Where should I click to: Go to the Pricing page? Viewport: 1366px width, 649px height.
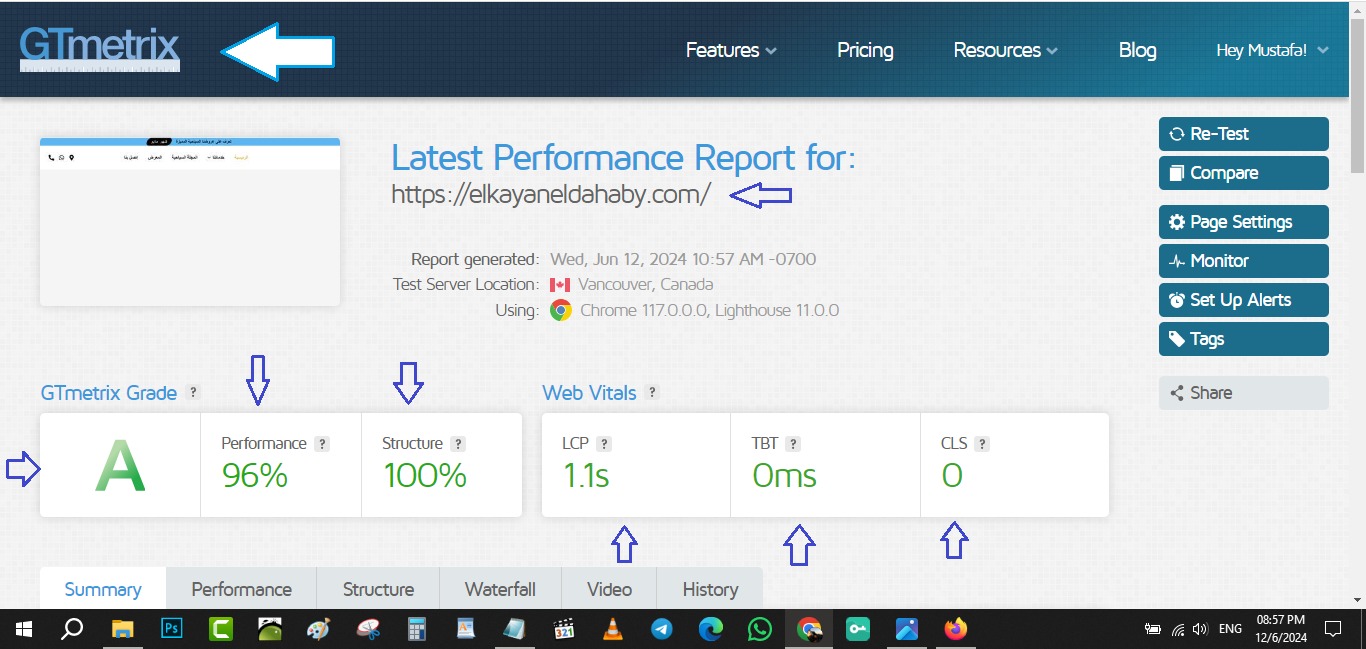pyautogui.click(x=865, y=50)
